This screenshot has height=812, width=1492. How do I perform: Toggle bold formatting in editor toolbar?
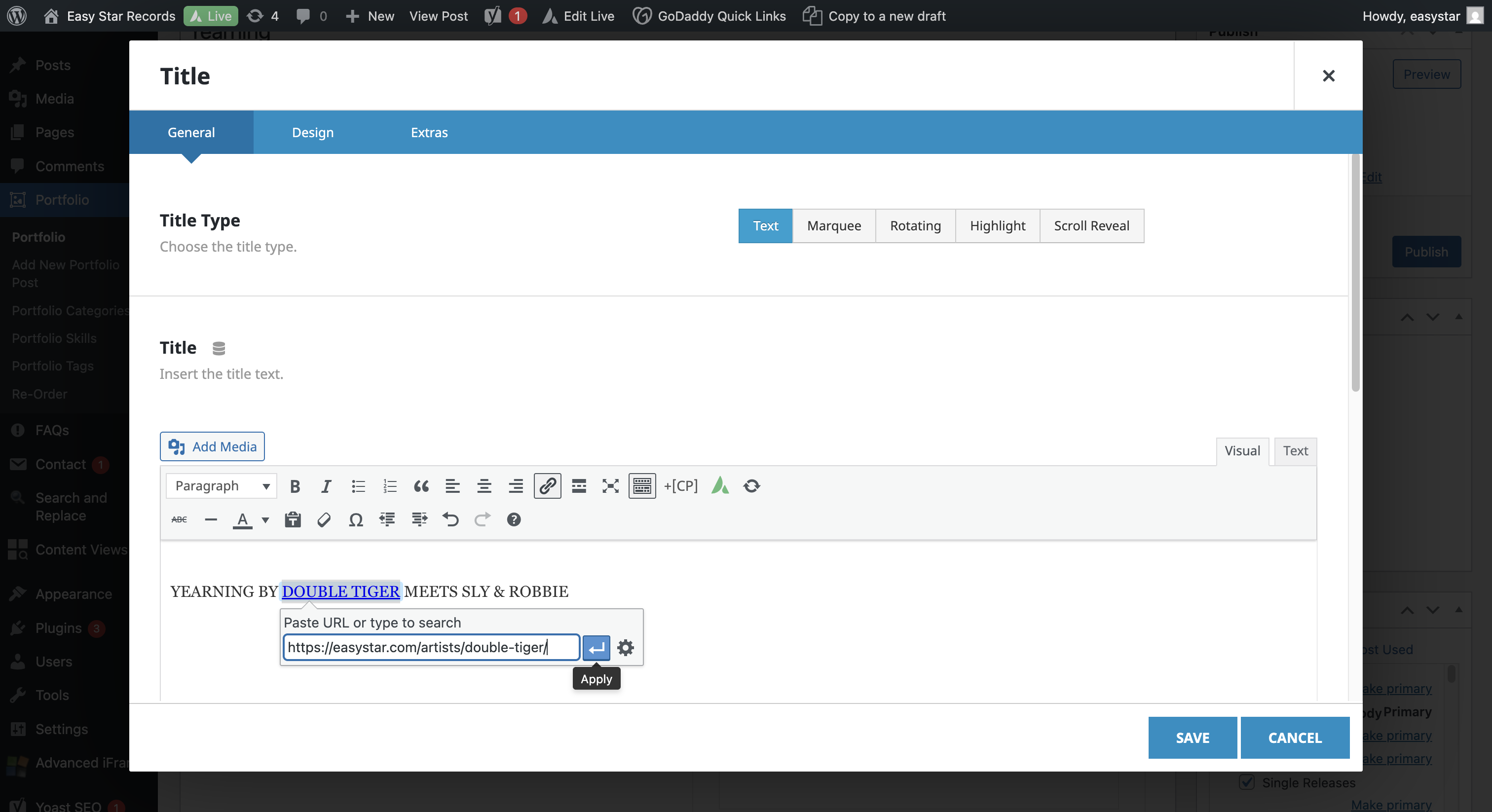(x=295, y=486)
